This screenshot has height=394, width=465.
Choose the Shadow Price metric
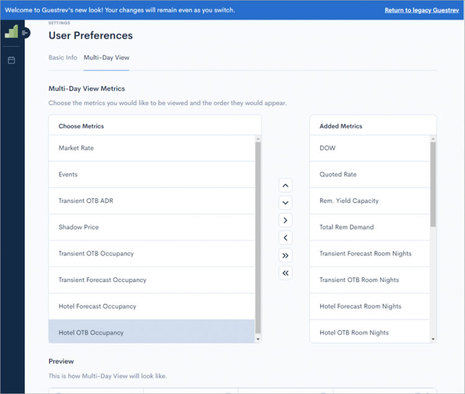click(152, 227)
